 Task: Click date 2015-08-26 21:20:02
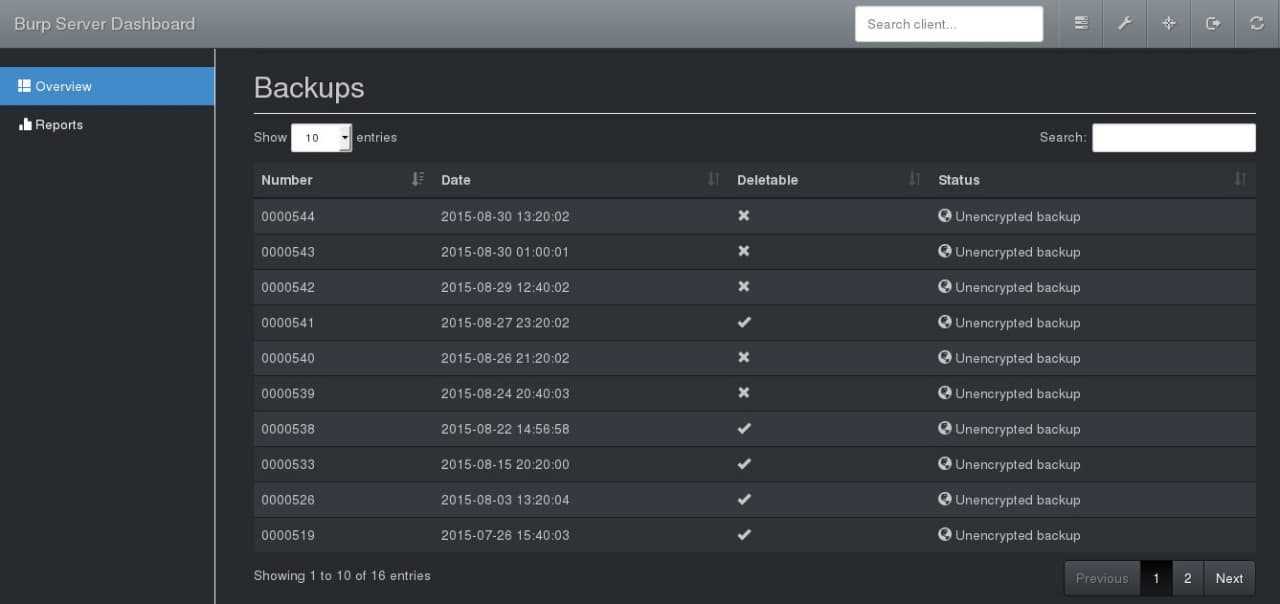505,358
